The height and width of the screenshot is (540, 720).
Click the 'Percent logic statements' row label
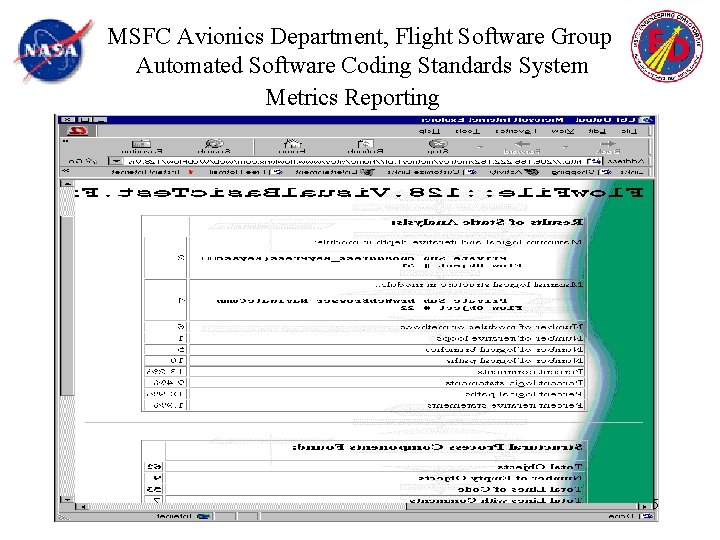coord(514,383)
